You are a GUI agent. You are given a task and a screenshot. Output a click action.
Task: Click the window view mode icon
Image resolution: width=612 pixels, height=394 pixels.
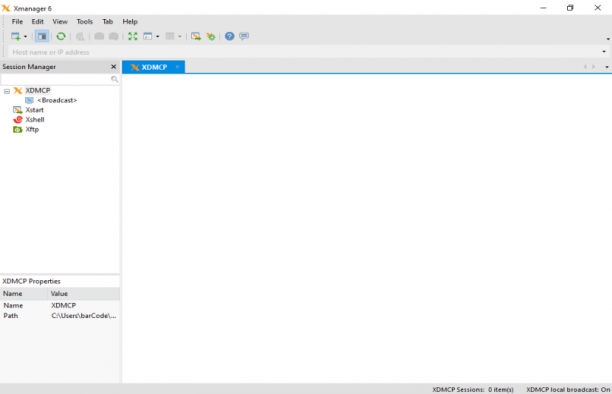[148, 36]
